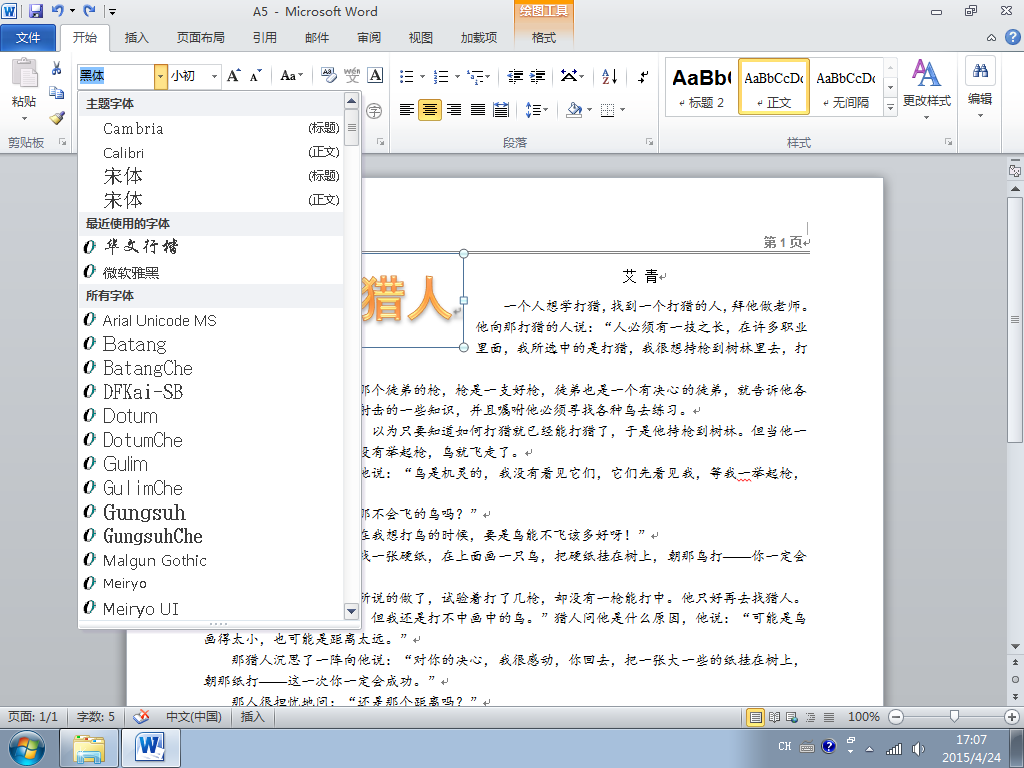The image size is (1024, 768).
Task: Choose Cambria from font list
Action: (x=211, y=128)
